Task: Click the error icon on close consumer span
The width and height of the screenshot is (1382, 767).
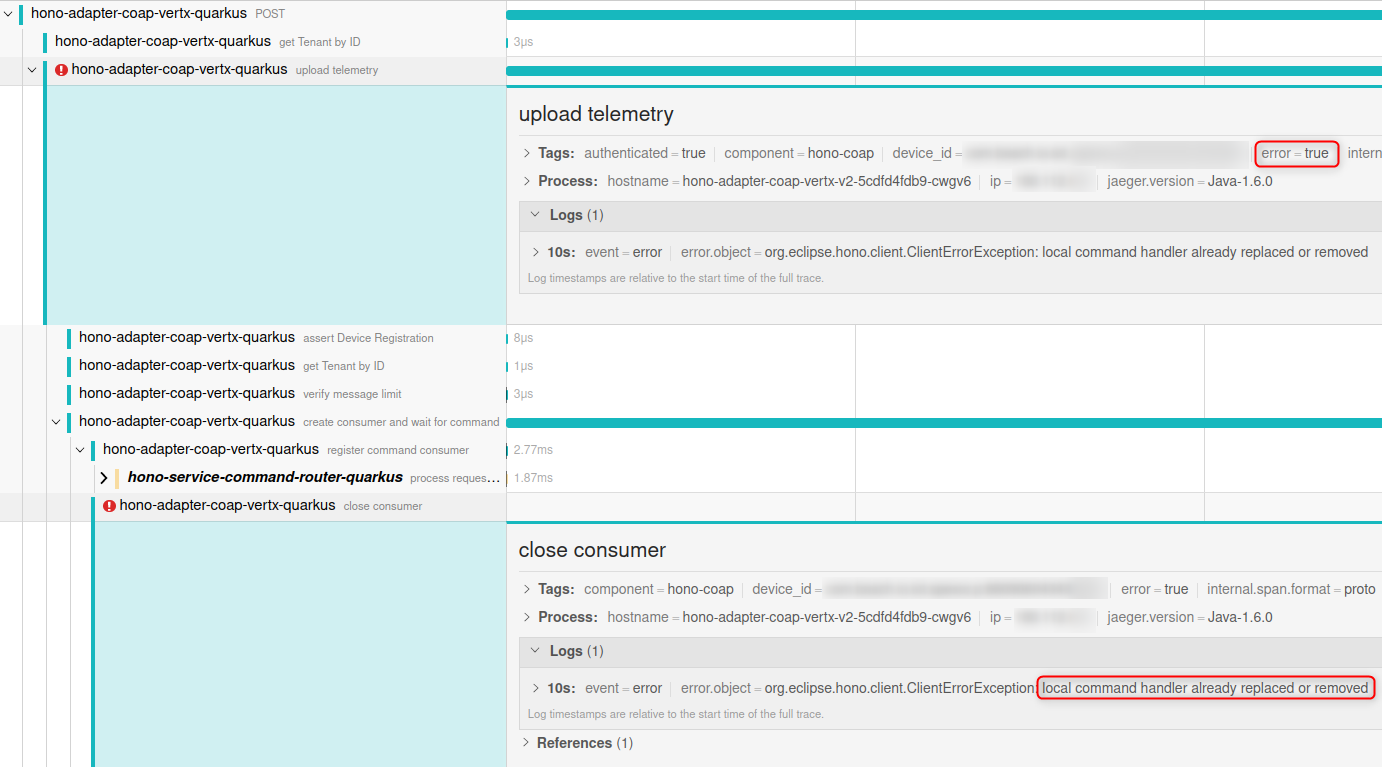Action: coord(109,505)
